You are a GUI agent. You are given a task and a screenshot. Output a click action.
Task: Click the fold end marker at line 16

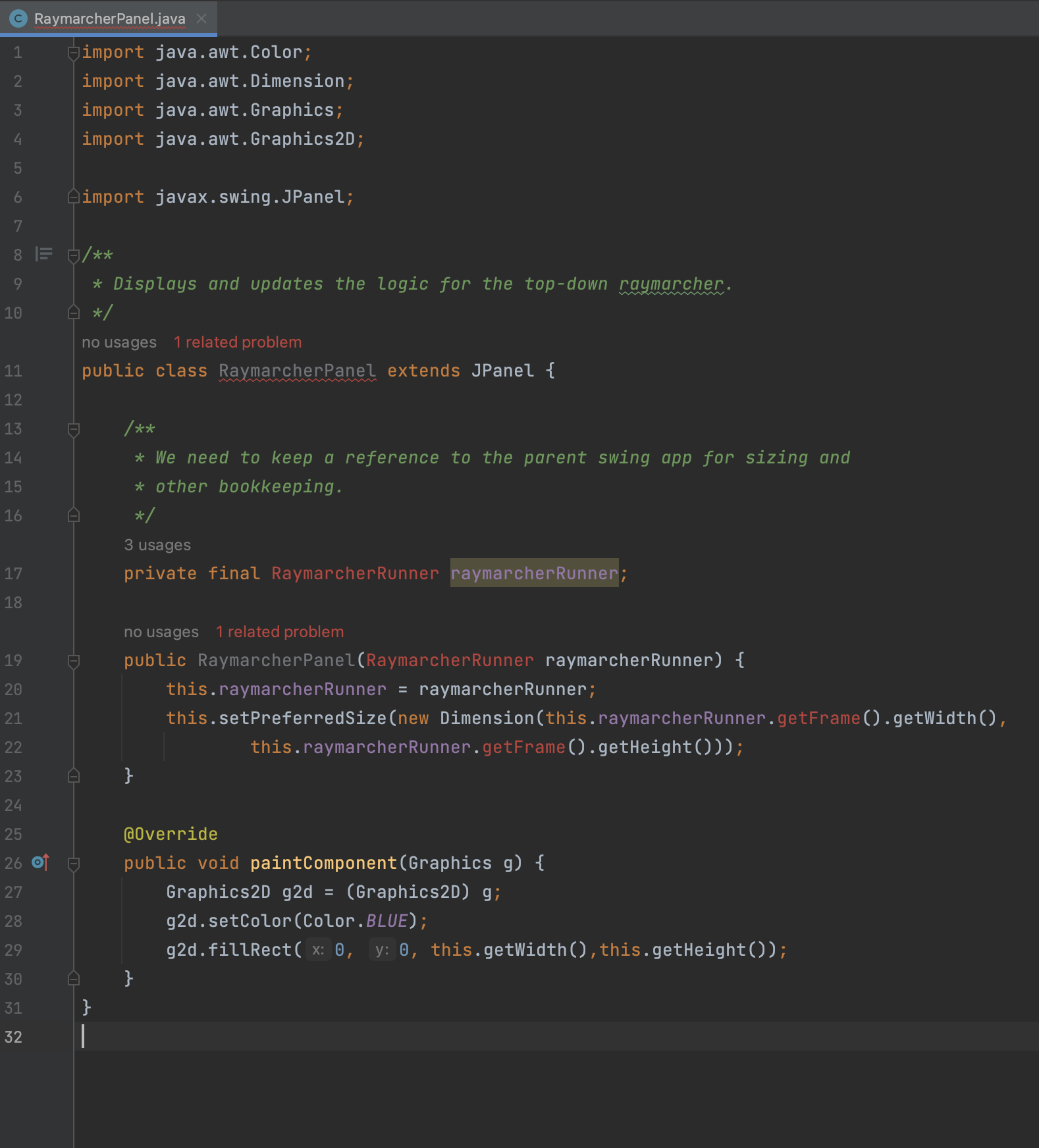click(74, 515)
